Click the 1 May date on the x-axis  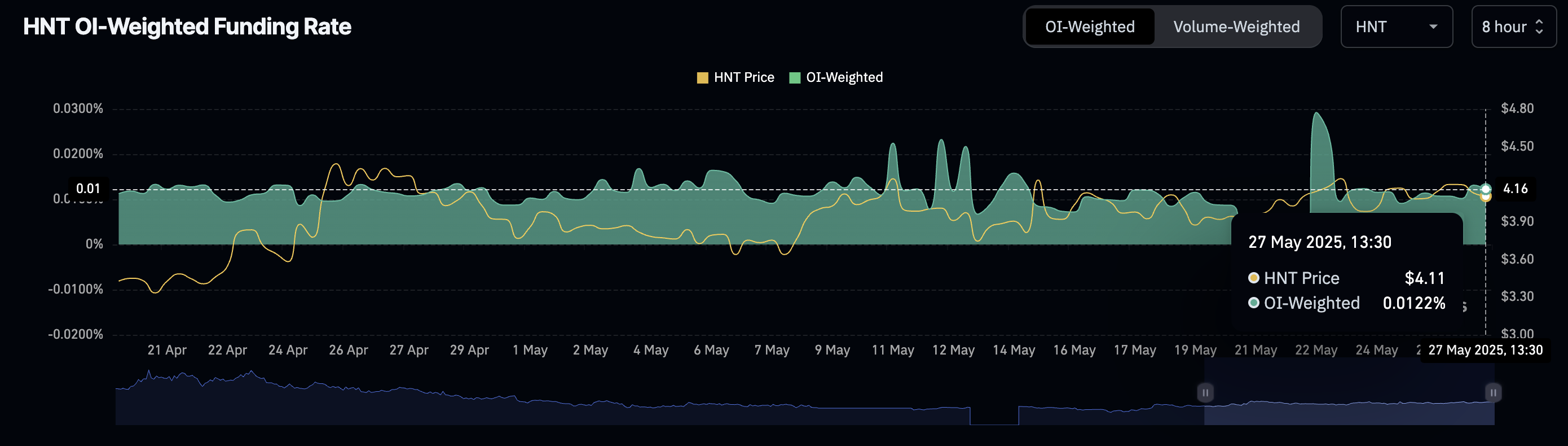(x=530, y=351)
